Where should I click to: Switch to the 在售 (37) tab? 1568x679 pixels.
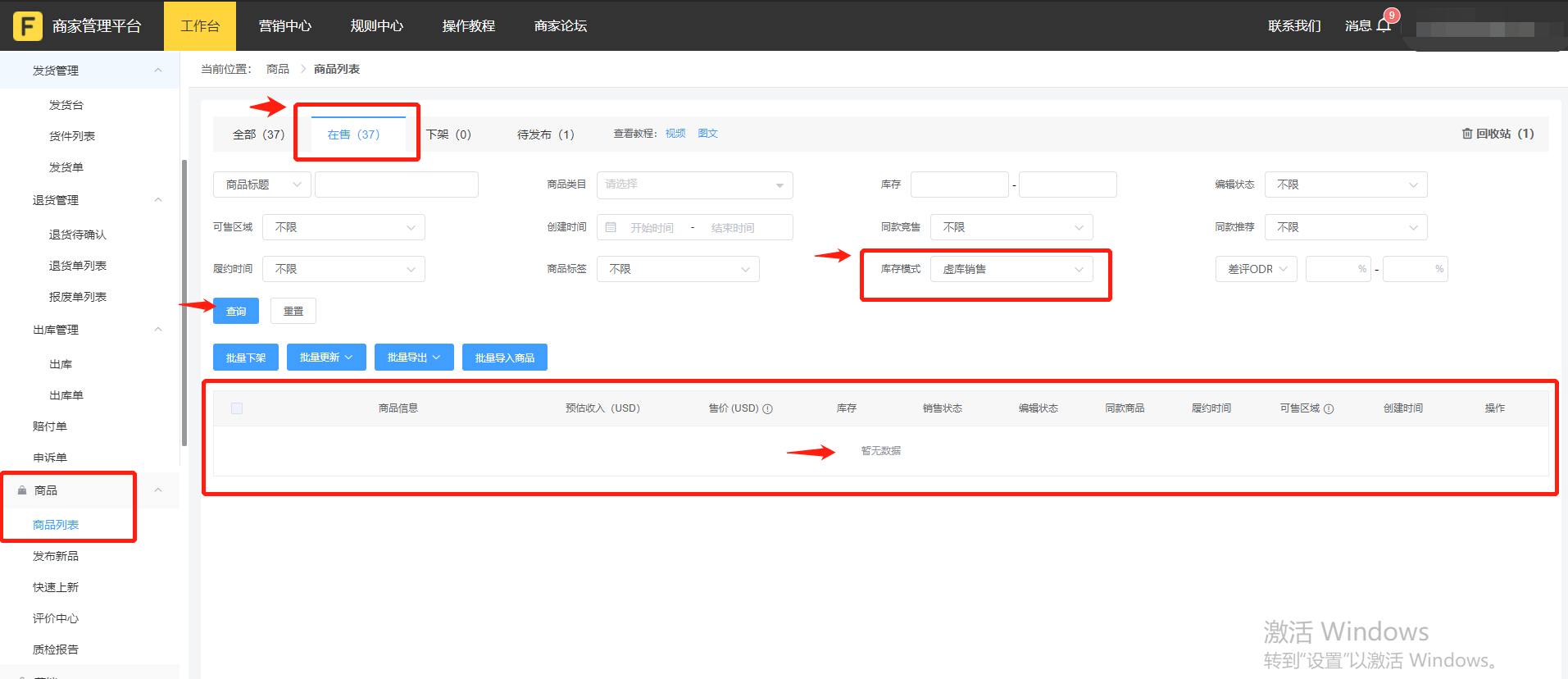tap(353, 134)
